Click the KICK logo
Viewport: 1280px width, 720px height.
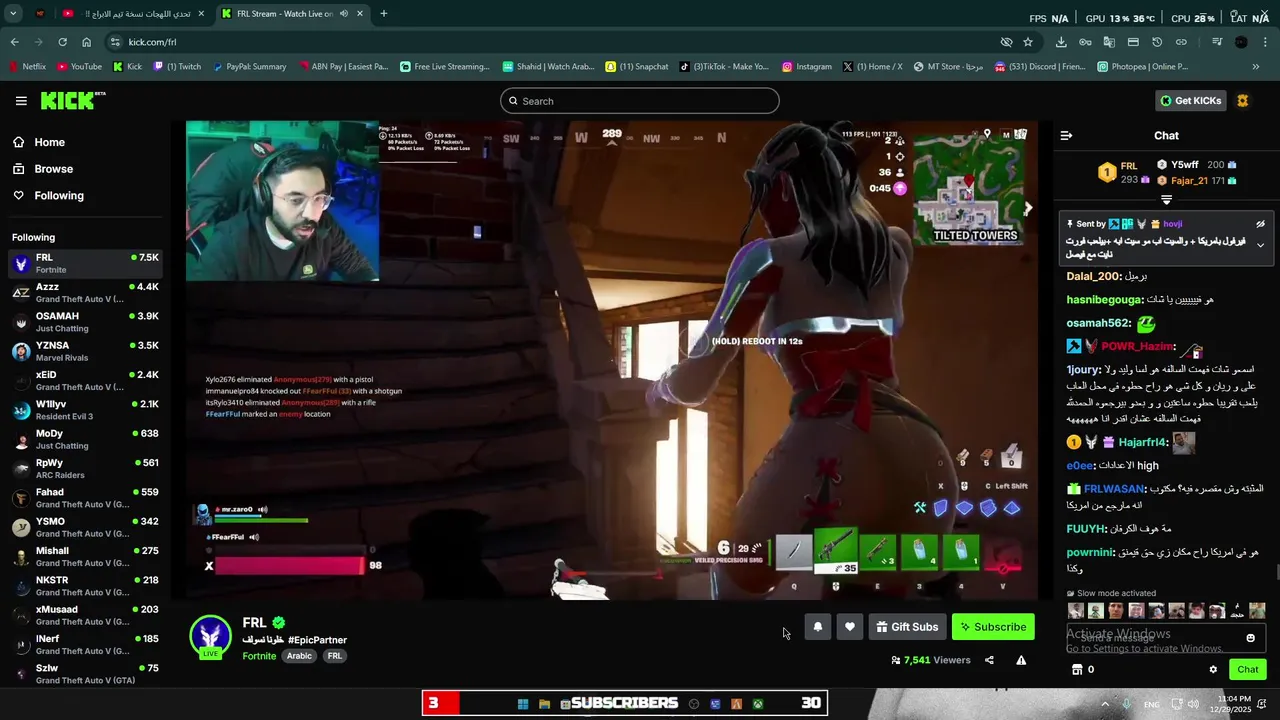point(72,101)
